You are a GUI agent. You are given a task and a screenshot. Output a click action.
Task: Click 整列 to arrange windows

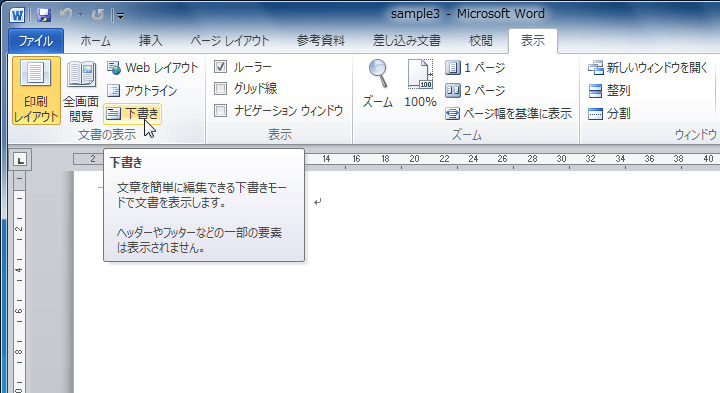click(609, 90)
